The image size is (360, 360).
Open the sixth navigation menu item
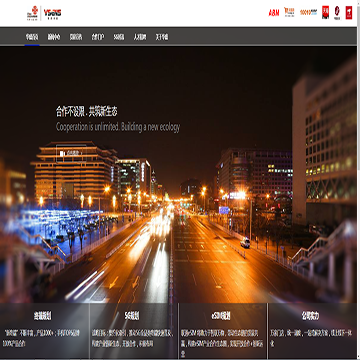point(140,37)
